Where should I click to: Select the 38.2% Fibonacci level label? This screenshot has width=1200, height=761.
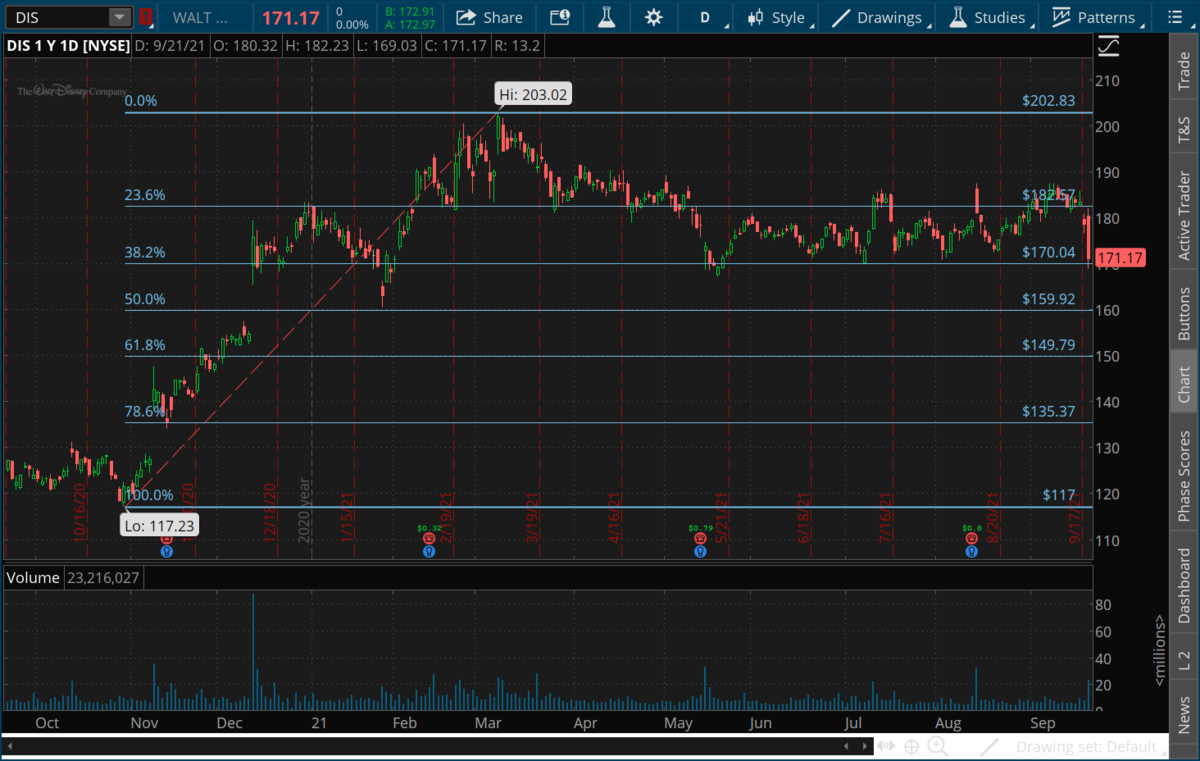pyautogui.click(x=145, y=253)
